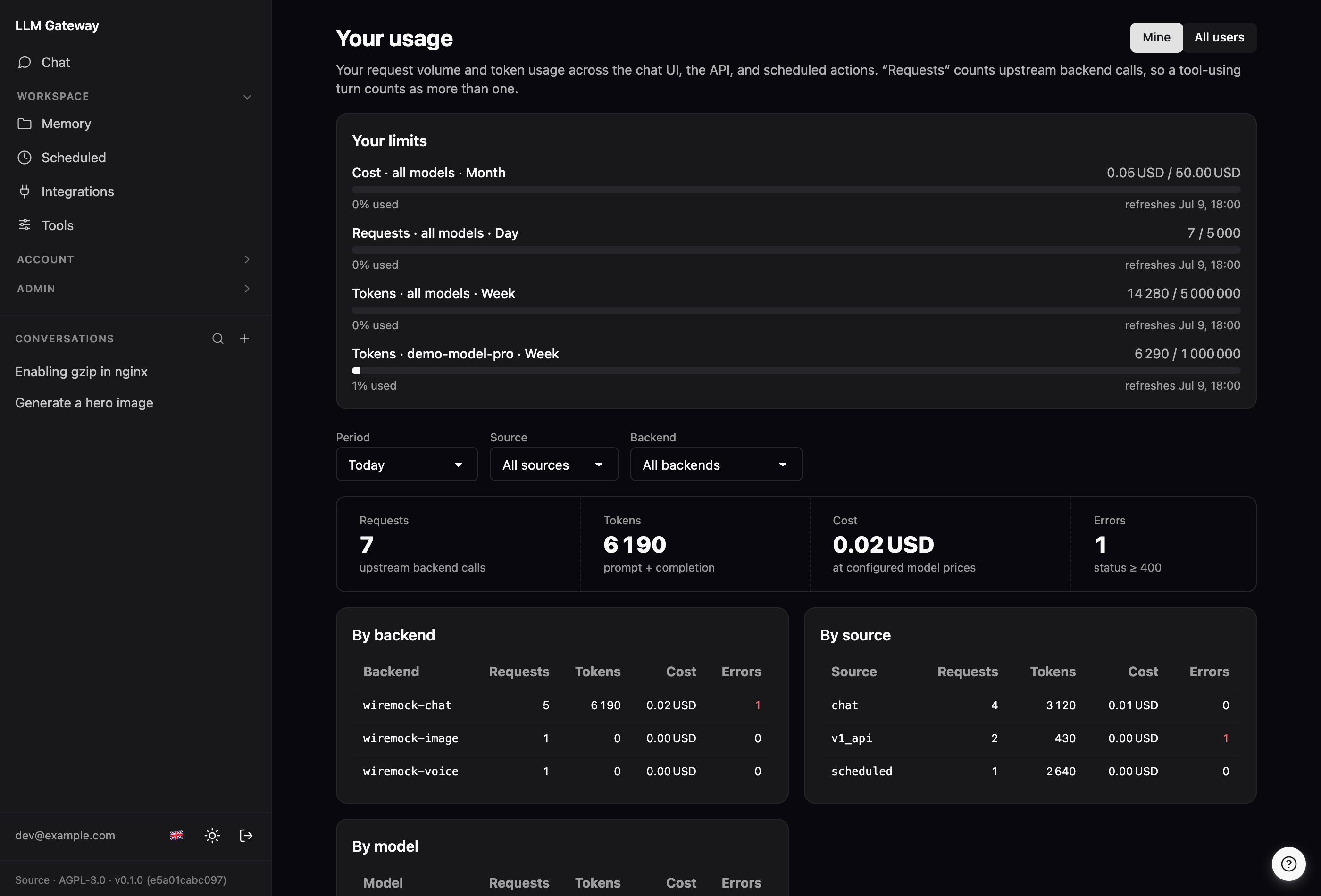Click the 7 / 5 000 requests value
Screen dimensions: 1321x896
[1213, 233]
